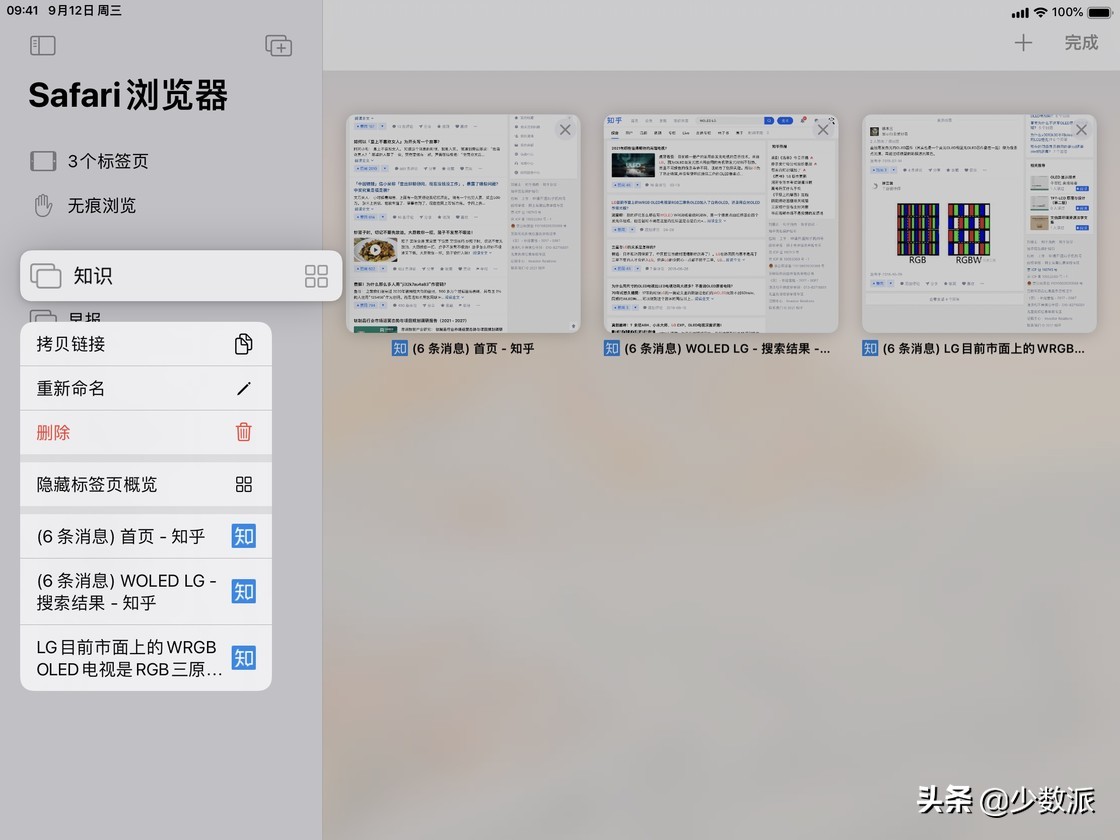Image resolution: width=1120 pixels, height=840 pixels.
Task: Click grid icon beside 知识 group
Action: tap(316, 276)
